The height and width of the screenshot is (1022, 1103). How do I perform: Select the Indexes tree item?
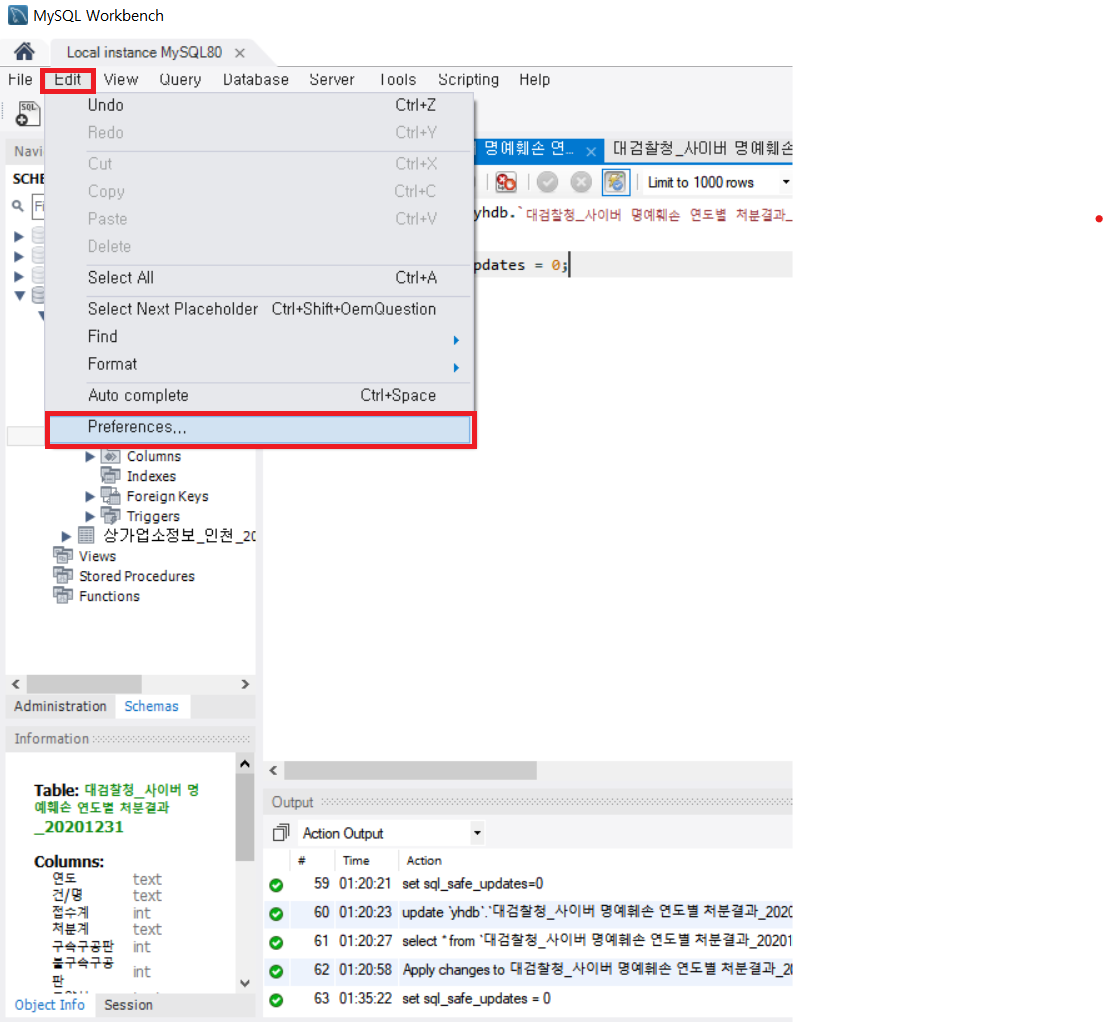151,476
